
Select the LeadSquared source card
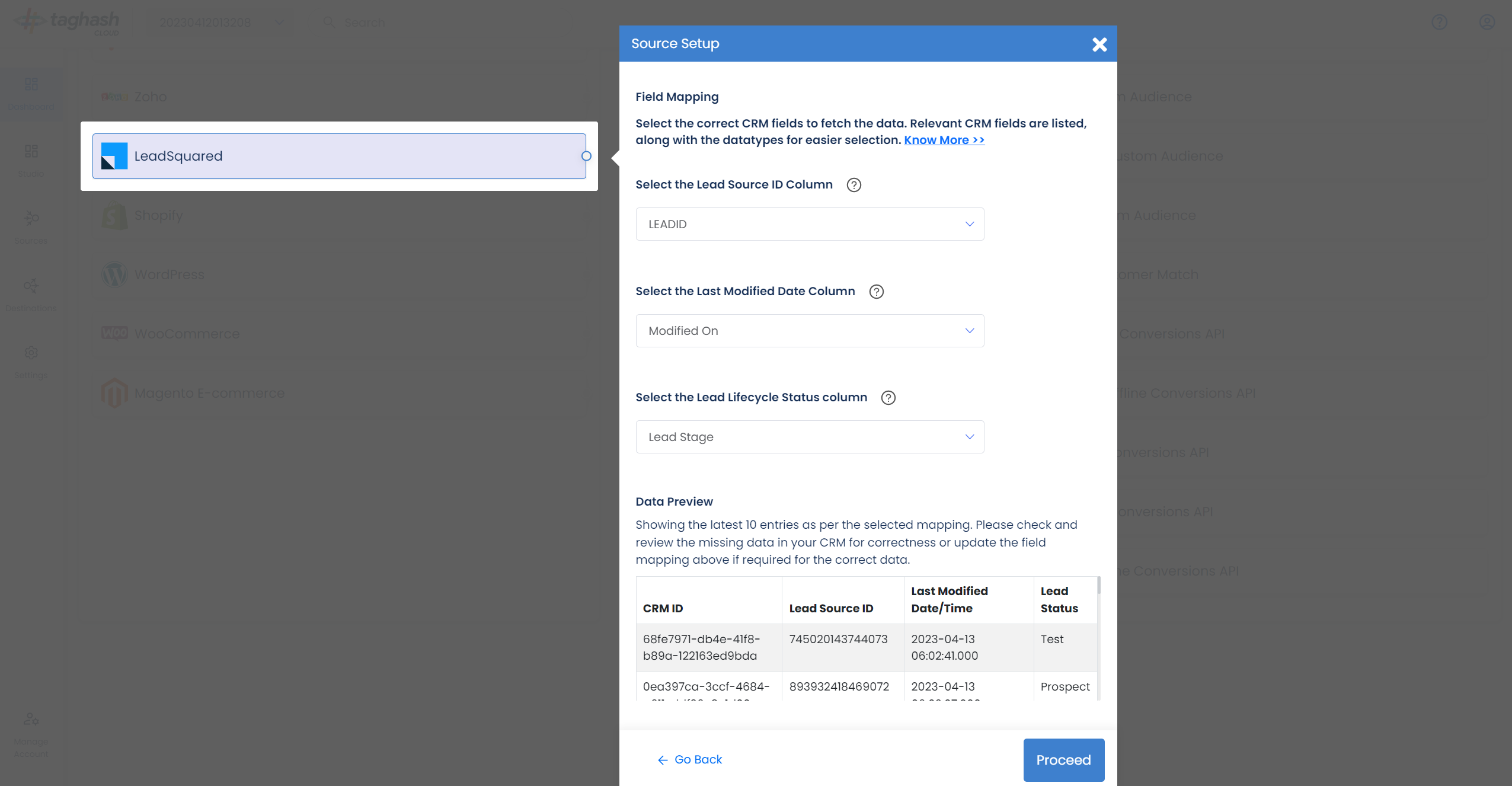coord(339,156)
